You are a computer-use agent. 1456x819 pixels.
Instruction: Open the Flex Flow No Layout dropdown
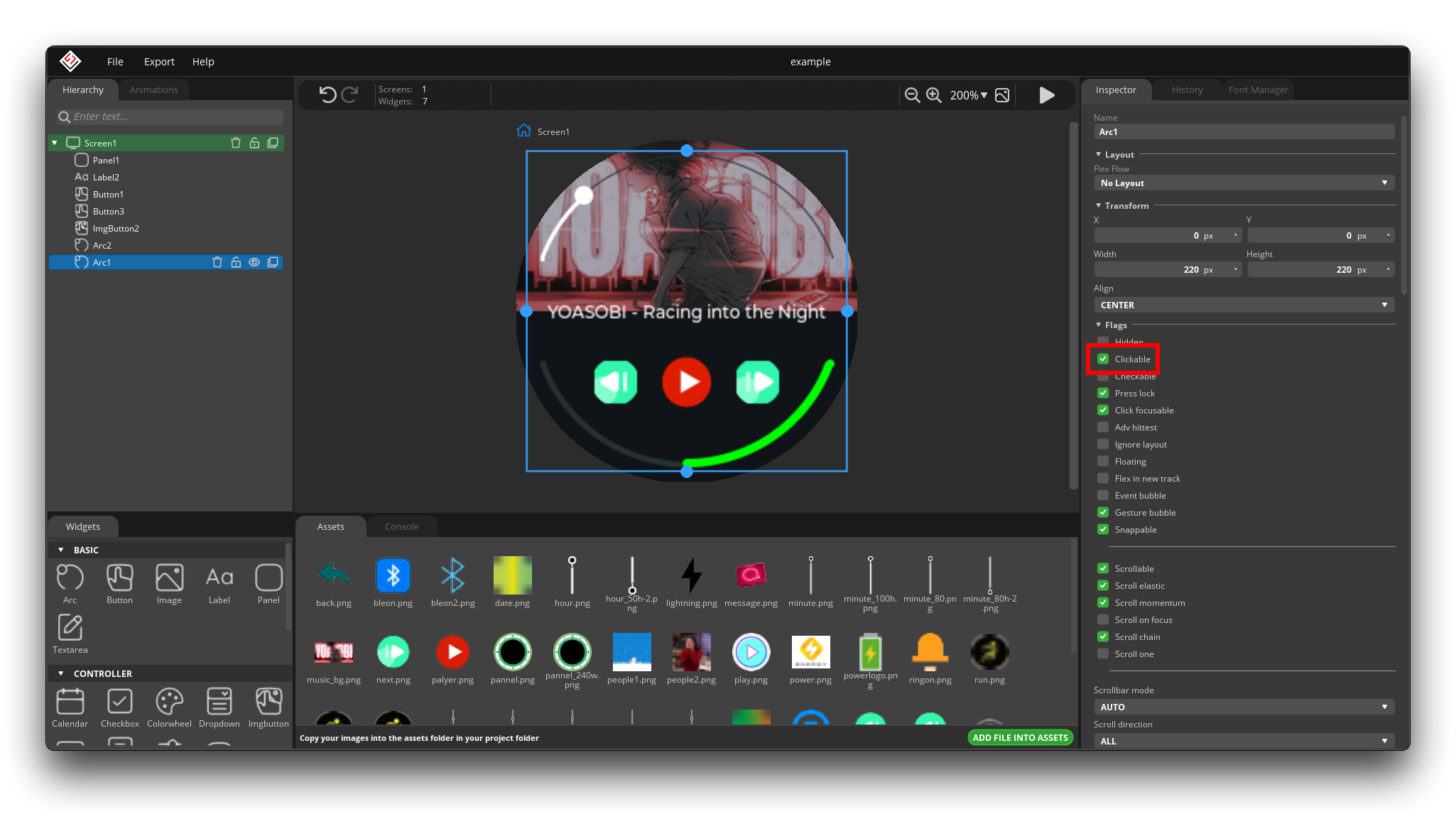point(1244,183)
